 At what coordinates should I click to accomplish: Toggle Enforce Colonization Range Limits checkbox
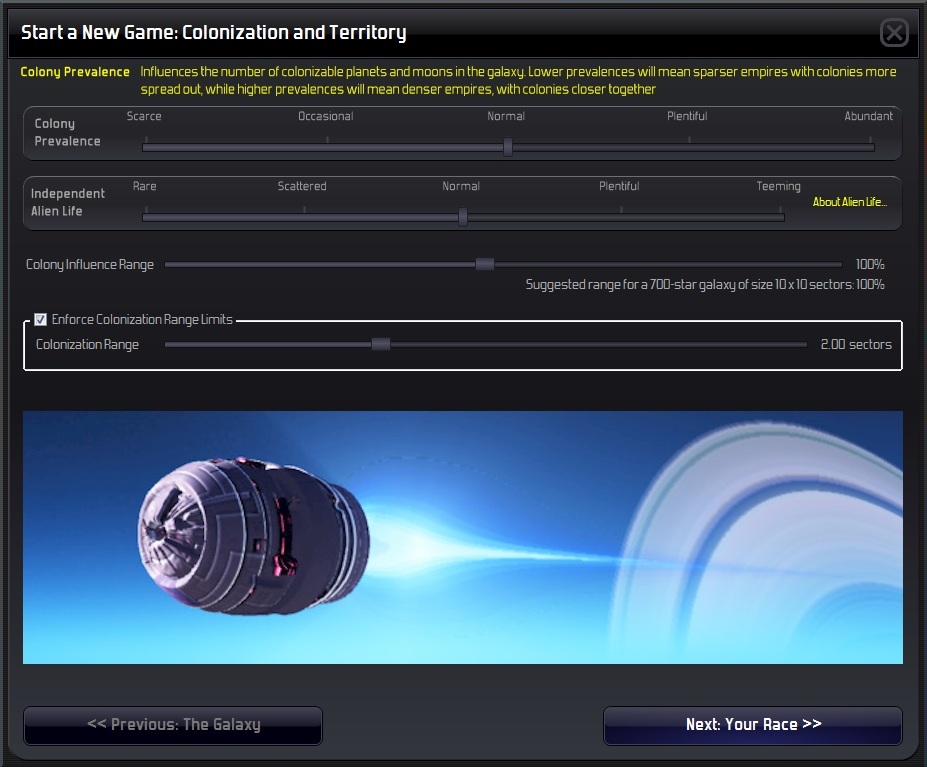point(40,319)
